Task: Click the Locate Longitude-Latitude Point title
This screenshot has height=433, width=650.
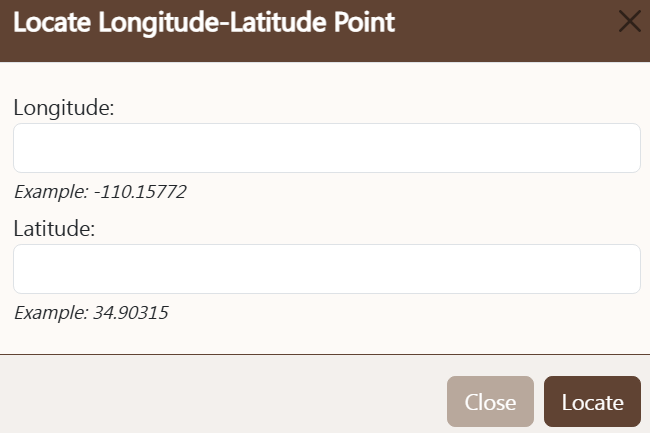Action: pos(204,22)
